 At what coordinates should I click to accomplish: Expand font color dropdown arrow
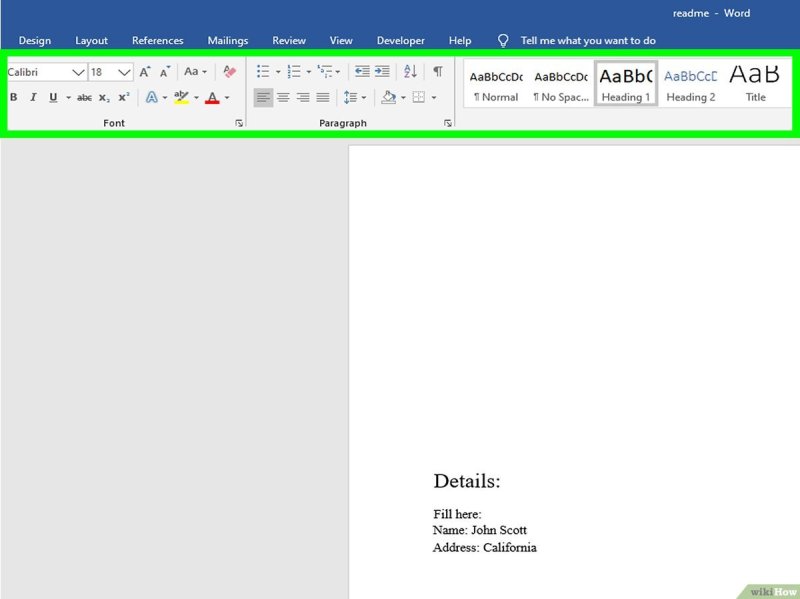[x=227, y=97]
